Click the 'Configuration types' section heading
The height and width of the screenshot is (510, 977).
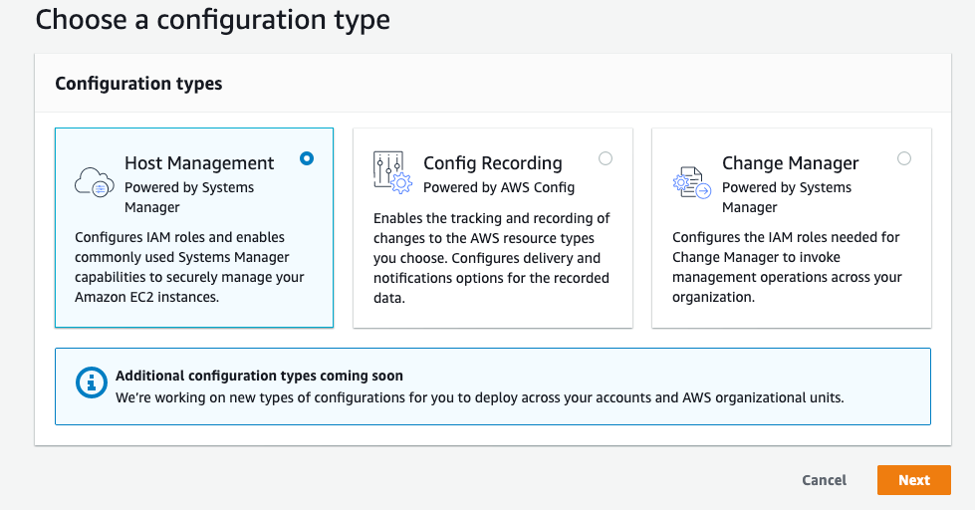138,83
